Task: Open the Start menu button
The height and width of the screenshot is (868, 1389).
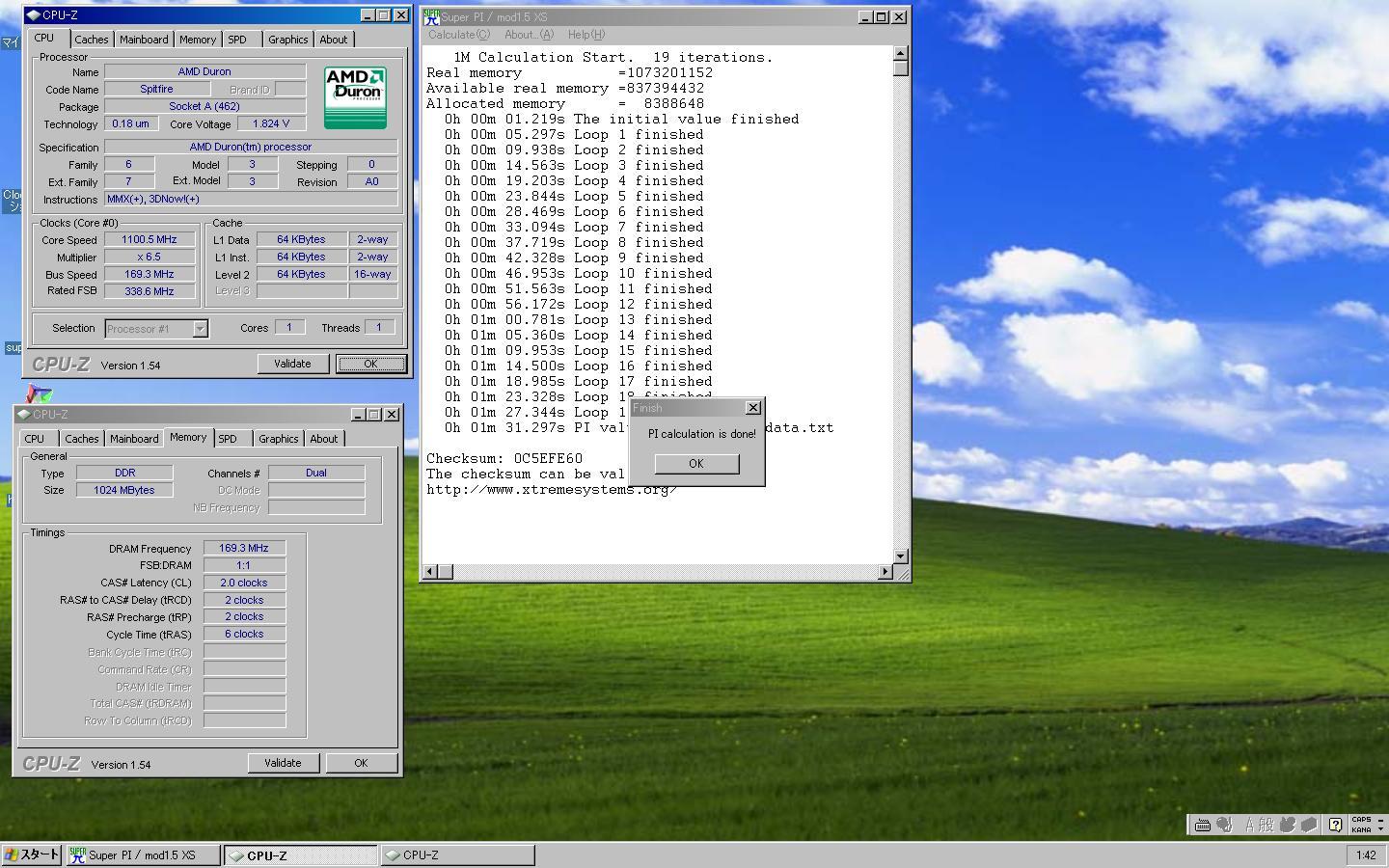Action: coord(32,854)
